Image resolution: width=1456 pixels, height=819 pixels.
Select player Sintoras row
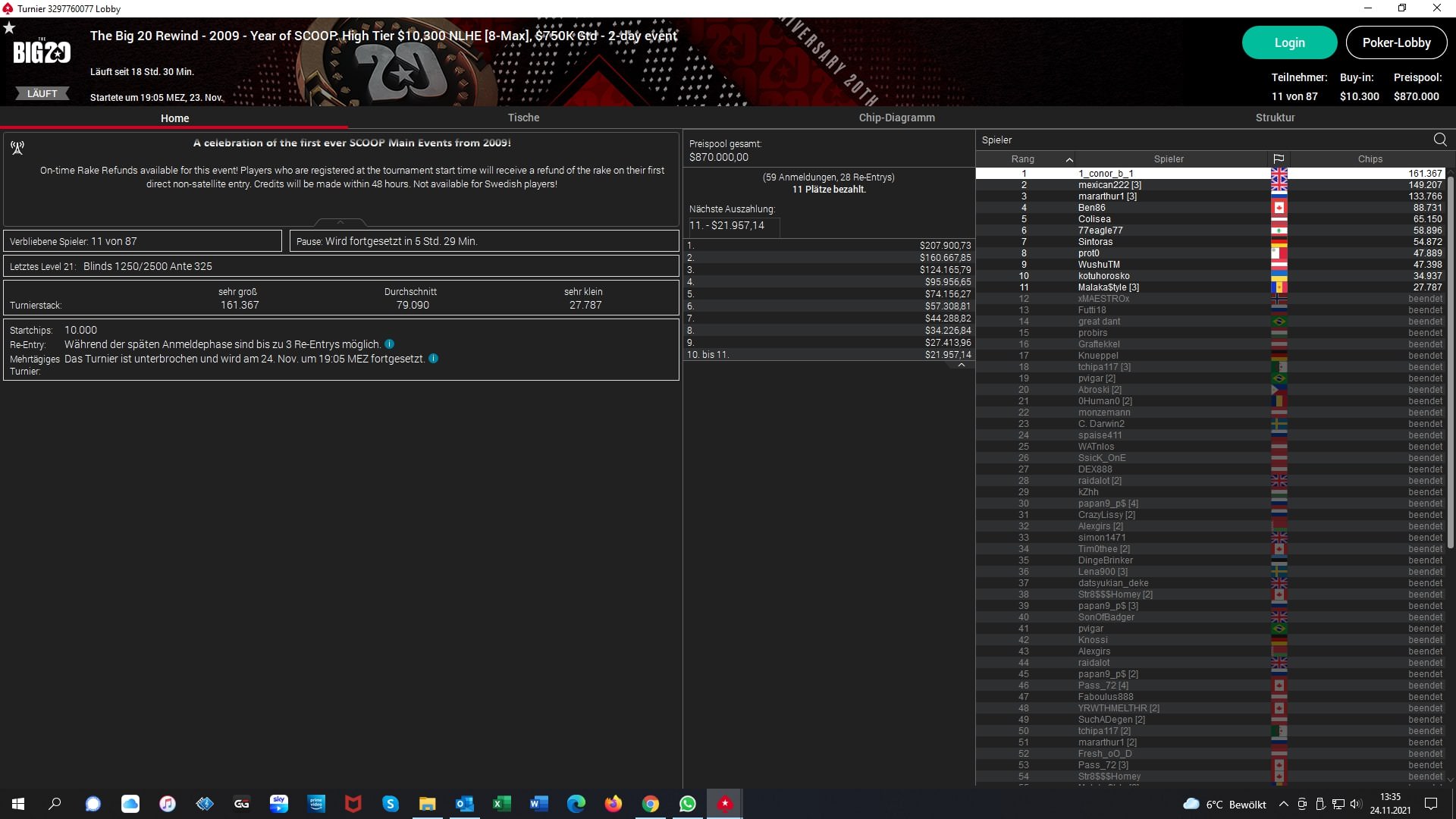coord(1210,242)
